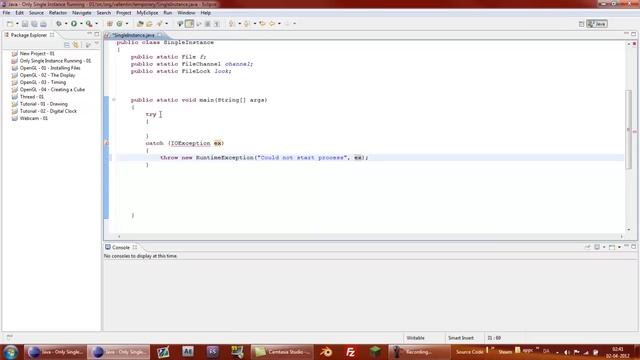Click the Save toolbar icon

[25, 24]
